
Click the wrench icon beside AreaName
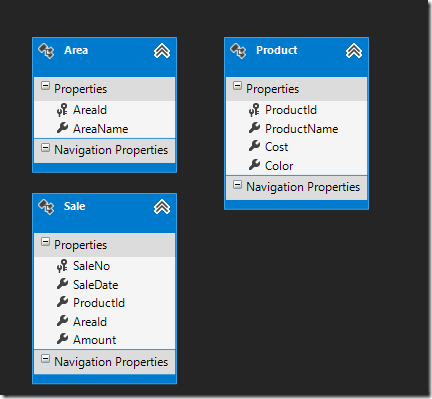click(62, 128)
